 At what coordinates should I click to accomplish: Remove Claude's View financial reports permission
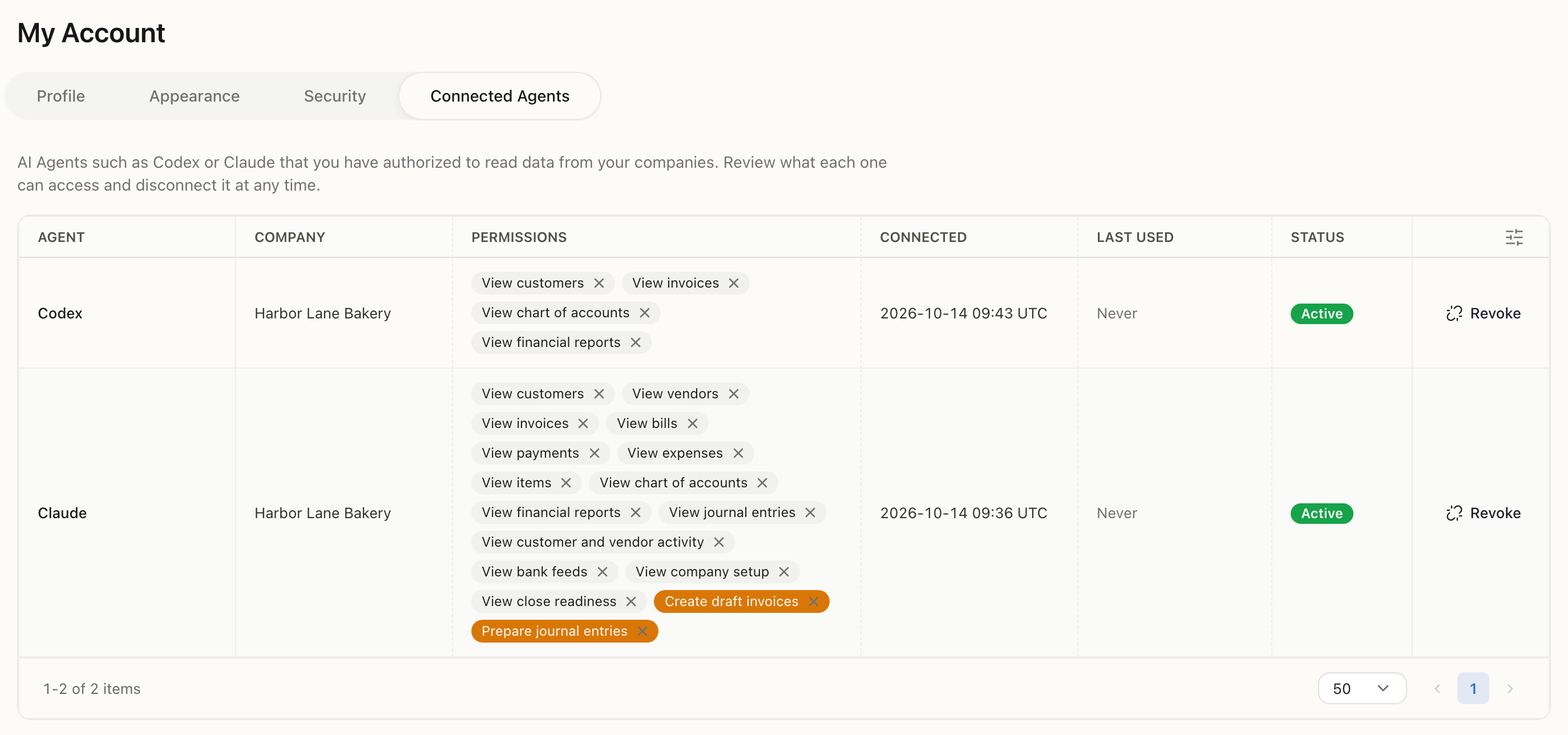coord(636,513)
